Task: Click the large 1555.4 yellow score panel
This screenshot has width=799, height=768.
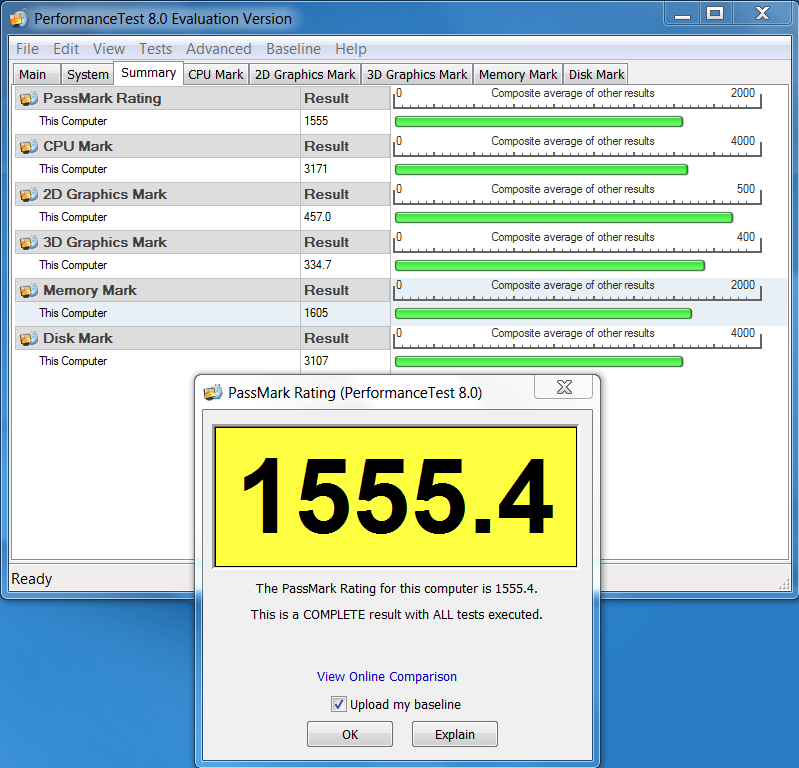Action: tap(395, 496)
